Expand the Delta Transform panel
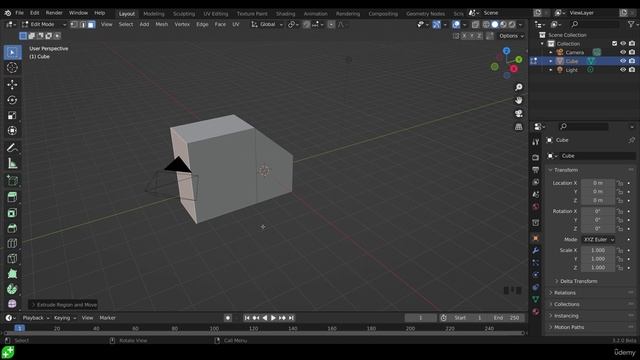This screenshot has width=640, height=360. coord(578,281)
